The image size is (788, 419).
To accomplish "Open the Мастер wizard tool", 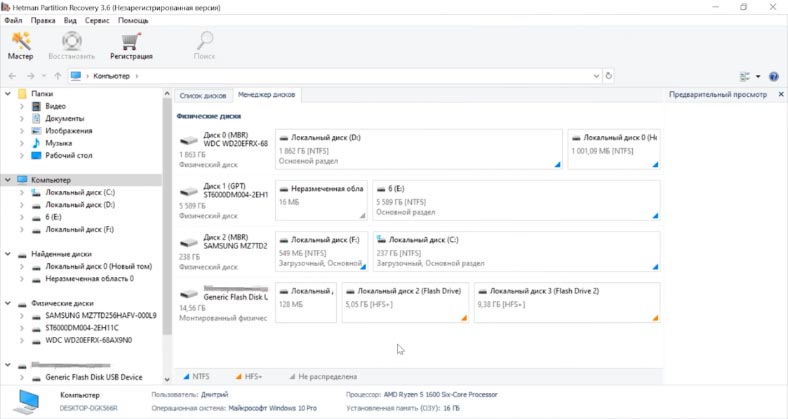I will [21, 46].
